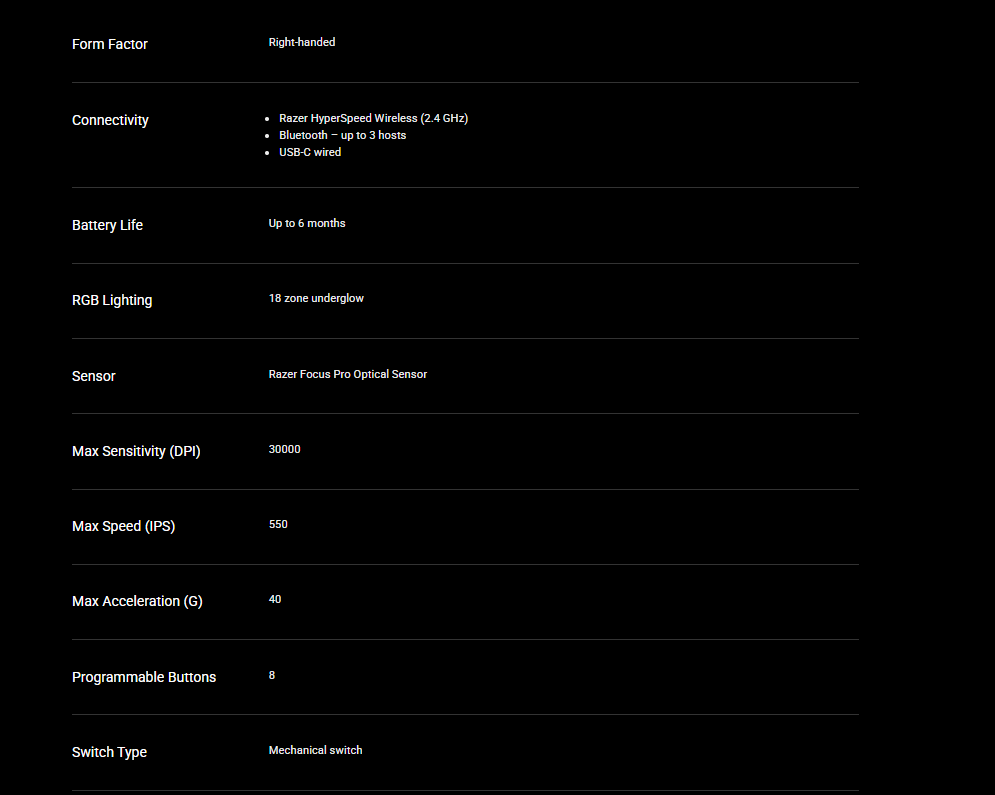The image size is (995, 795).
Task: Select Razer Focus Pro Optical Sensor text
Action: (x=348, y=374)
